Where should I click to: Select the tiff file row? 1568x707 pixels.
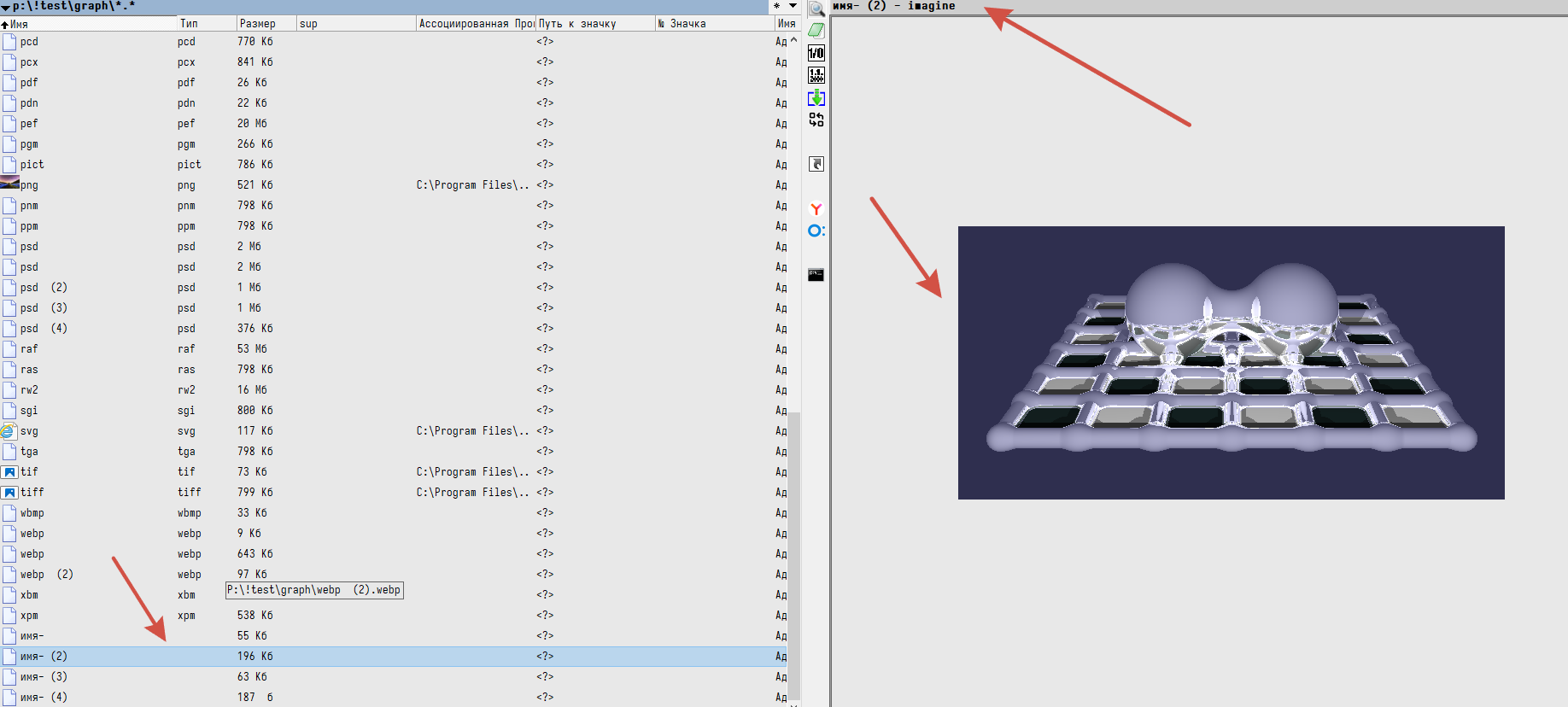click(x=32, y=493)
